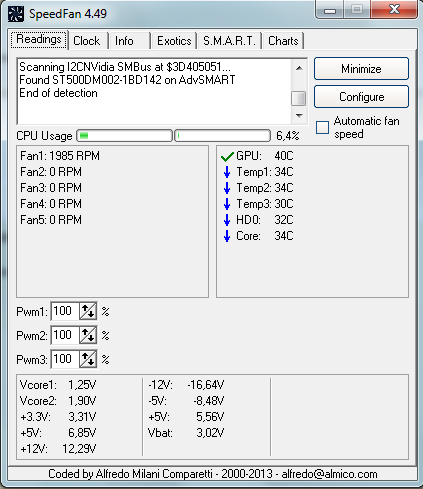423x489 pixels.
Task: Click the Pwm1 spinner arrows
Action: [x=88, y=311]
